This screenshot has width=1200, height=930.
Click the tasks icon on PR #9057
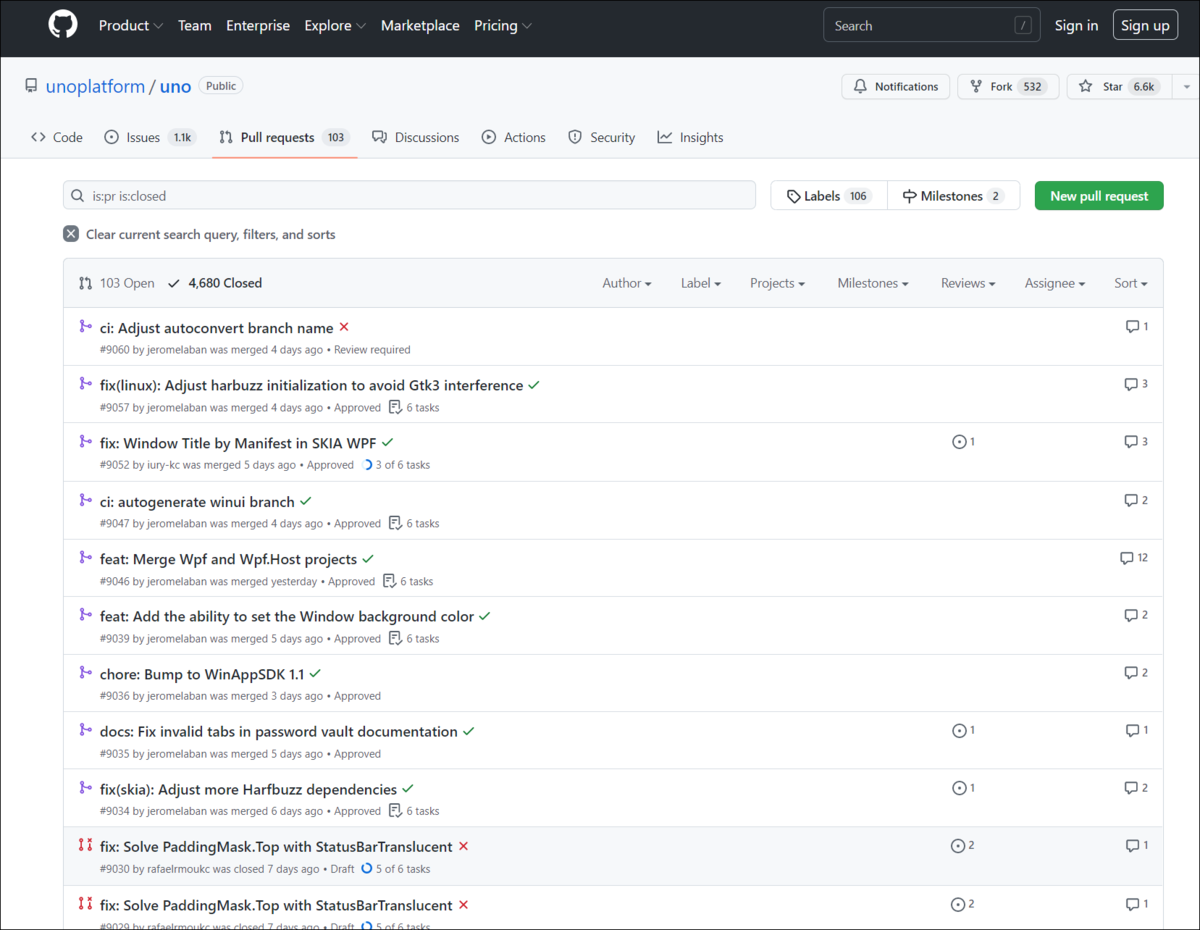pos(396,407)
